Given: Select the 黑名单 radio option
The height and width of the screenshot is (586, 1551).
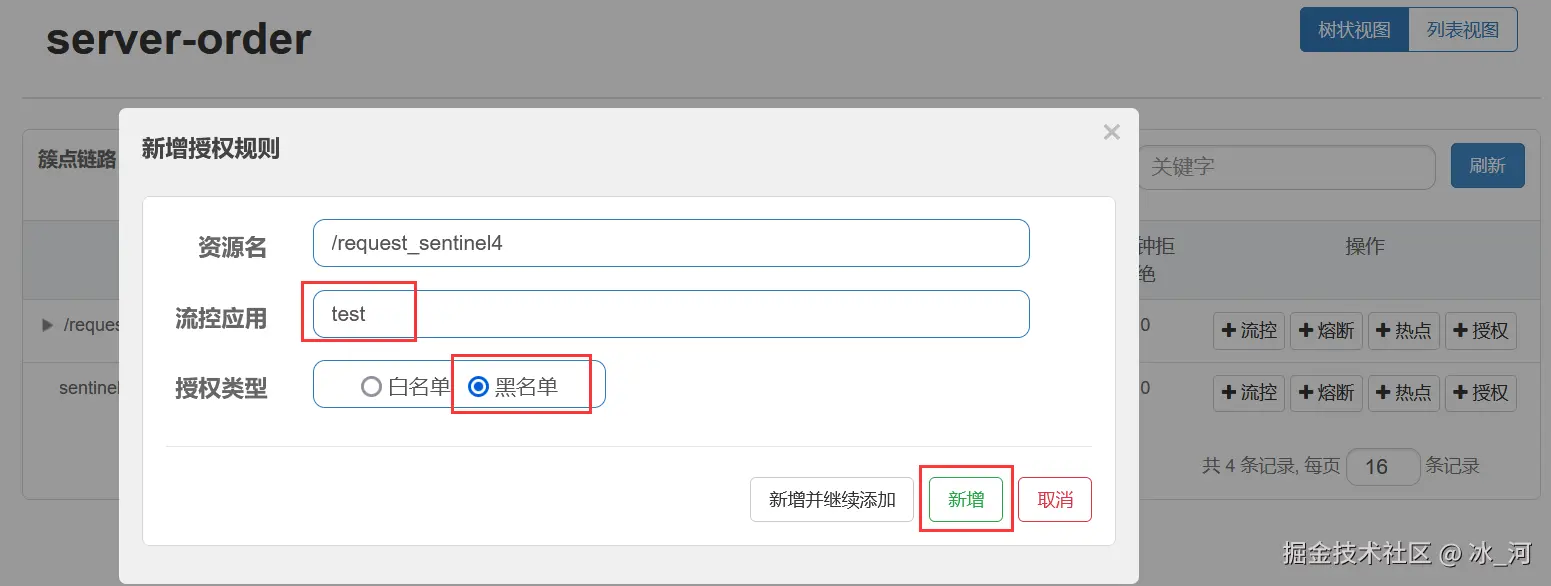Looking at the screenshot, I should pos(479,386).
